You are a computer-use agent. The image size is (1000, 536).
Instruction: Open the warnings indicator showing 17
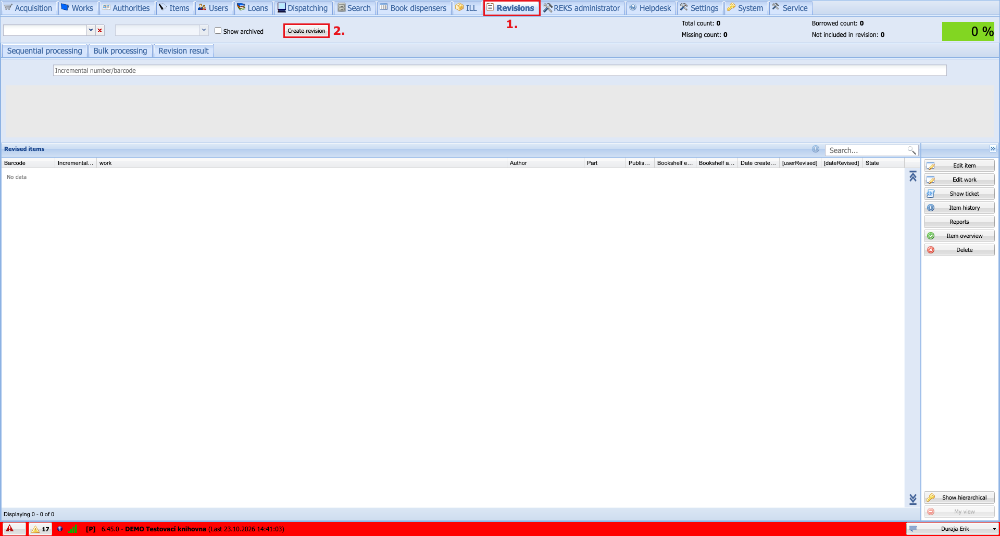tap(40, 529)
